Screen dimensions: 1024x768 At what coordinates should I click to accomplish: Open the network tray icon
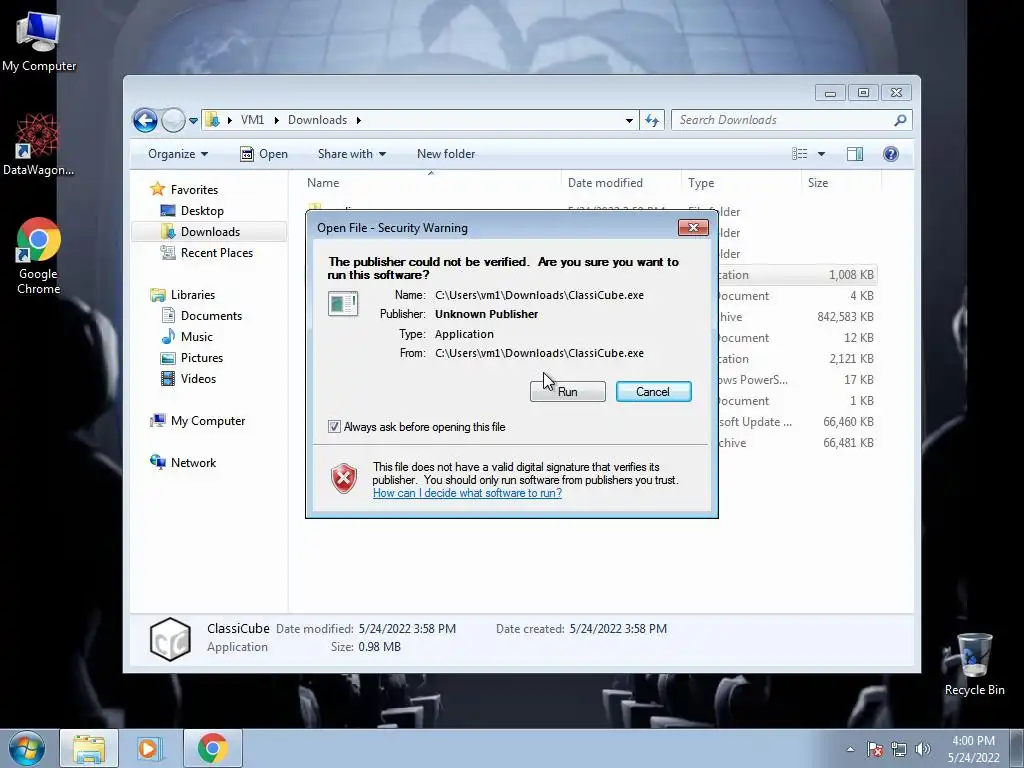[x=899, y=749]
